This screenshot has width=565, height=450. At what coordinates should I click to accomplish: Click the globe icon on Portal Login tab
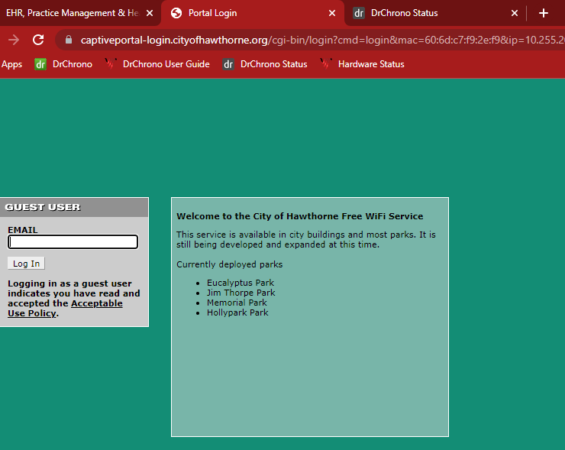(x=176, y=13)
